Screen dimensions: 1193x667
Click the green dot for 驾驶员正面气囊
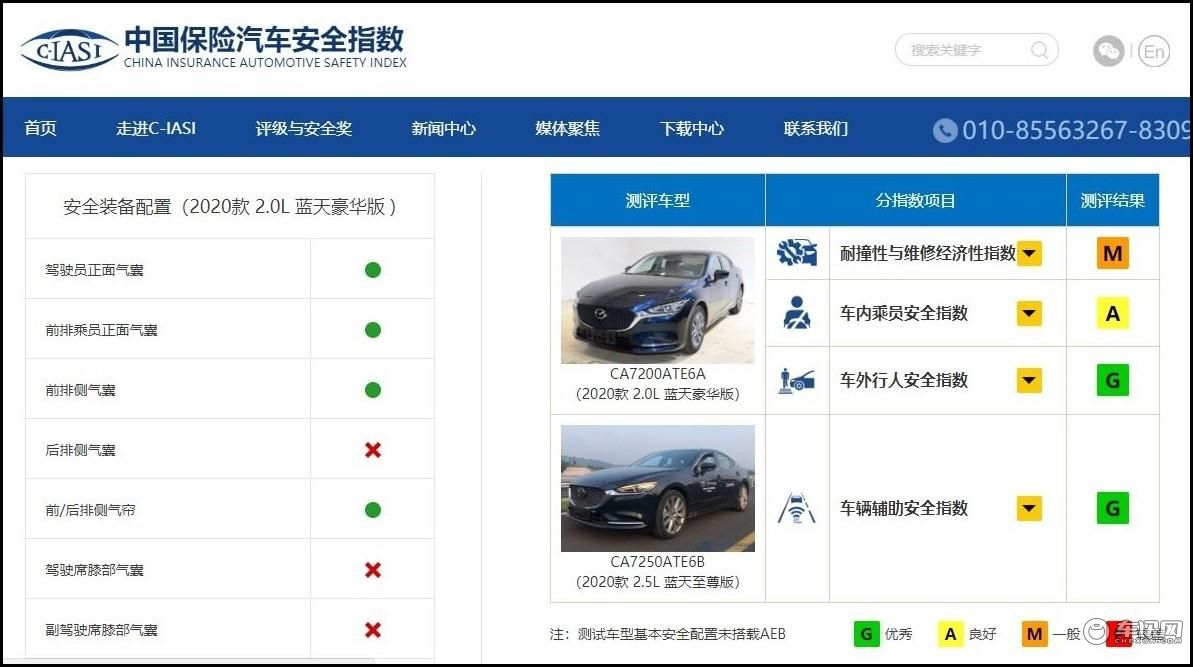373,270
